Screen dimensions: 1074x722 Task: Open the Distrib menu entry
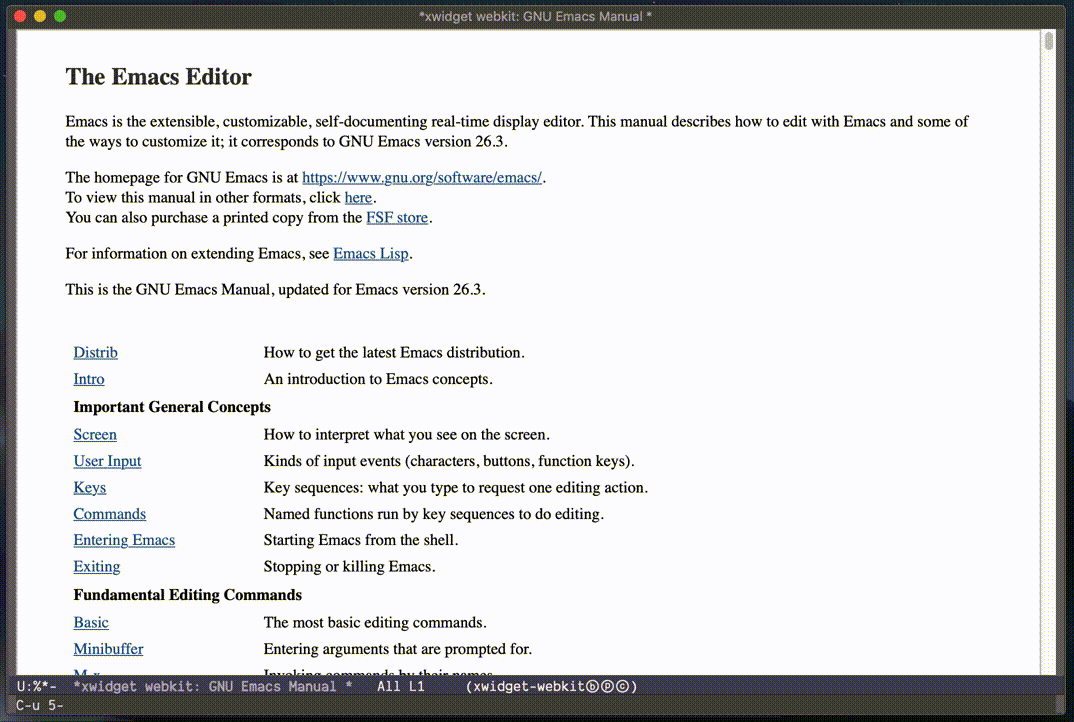pos(95,352)
